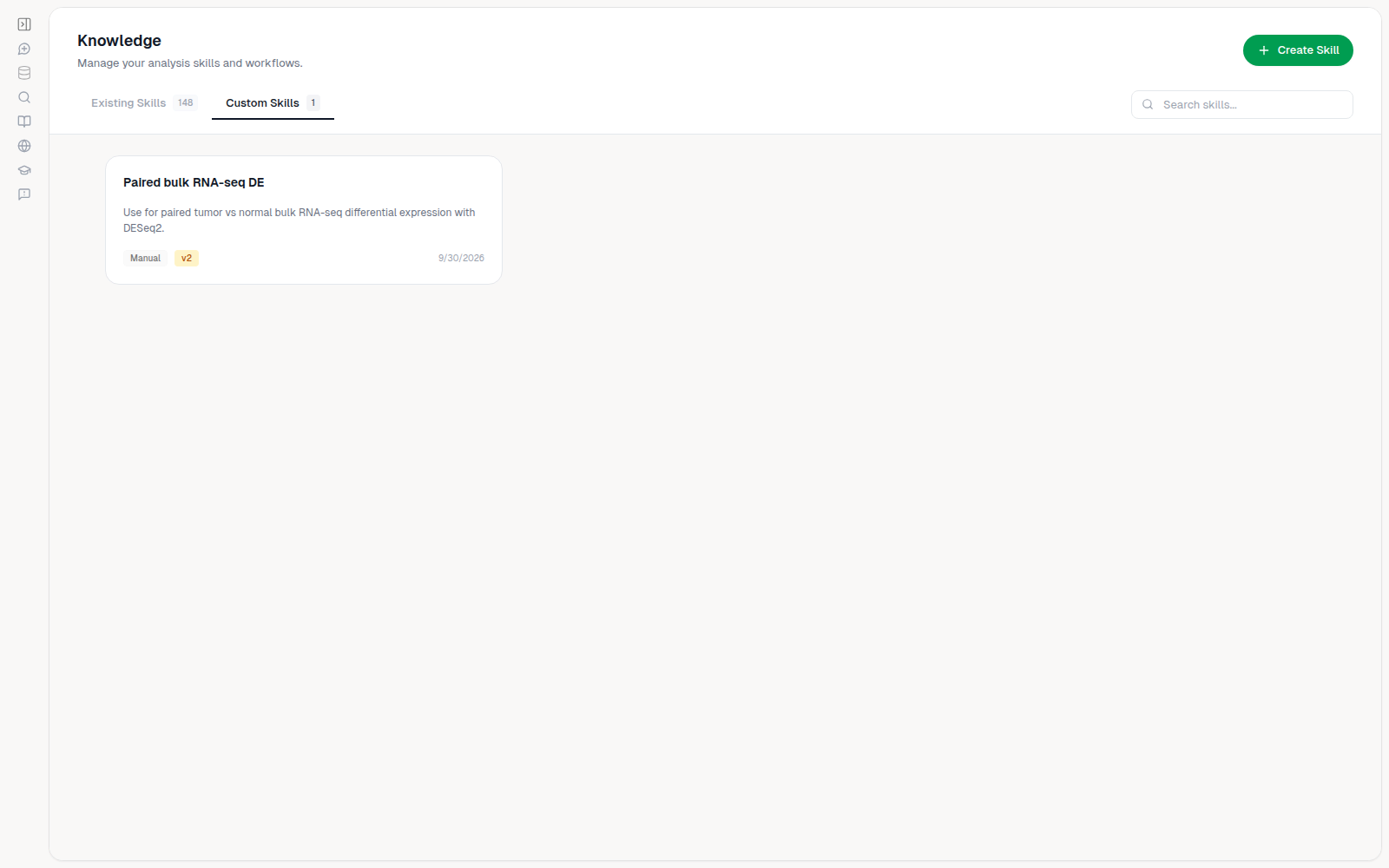1389x868 pixels.
Task: Click the 9/30/2026 date on card
Action: pos(461,258)
